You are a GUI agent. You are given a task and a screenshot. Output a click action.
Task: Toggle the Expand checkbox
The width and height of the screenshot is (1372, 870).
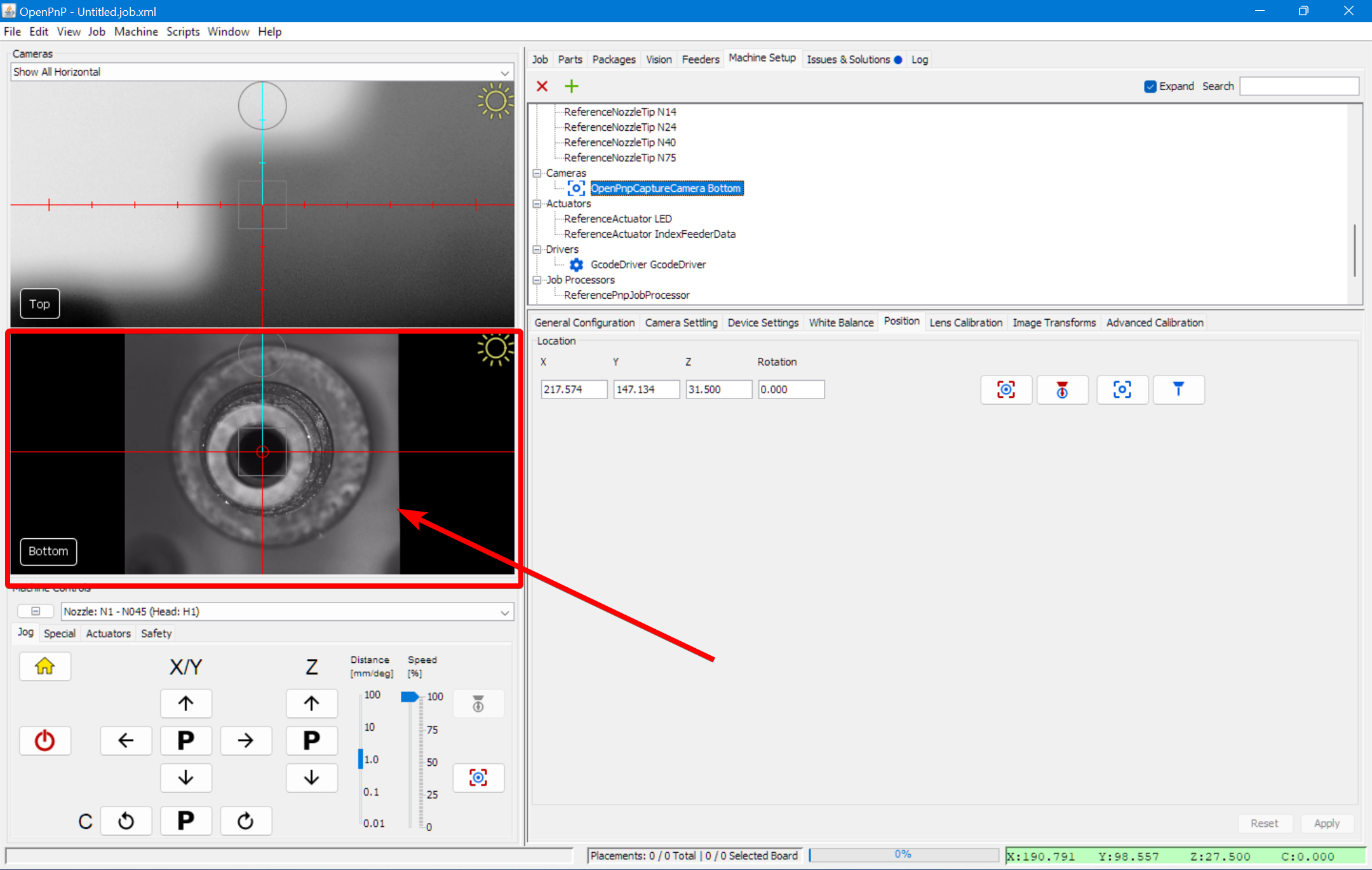click(x=1150, y=86)
